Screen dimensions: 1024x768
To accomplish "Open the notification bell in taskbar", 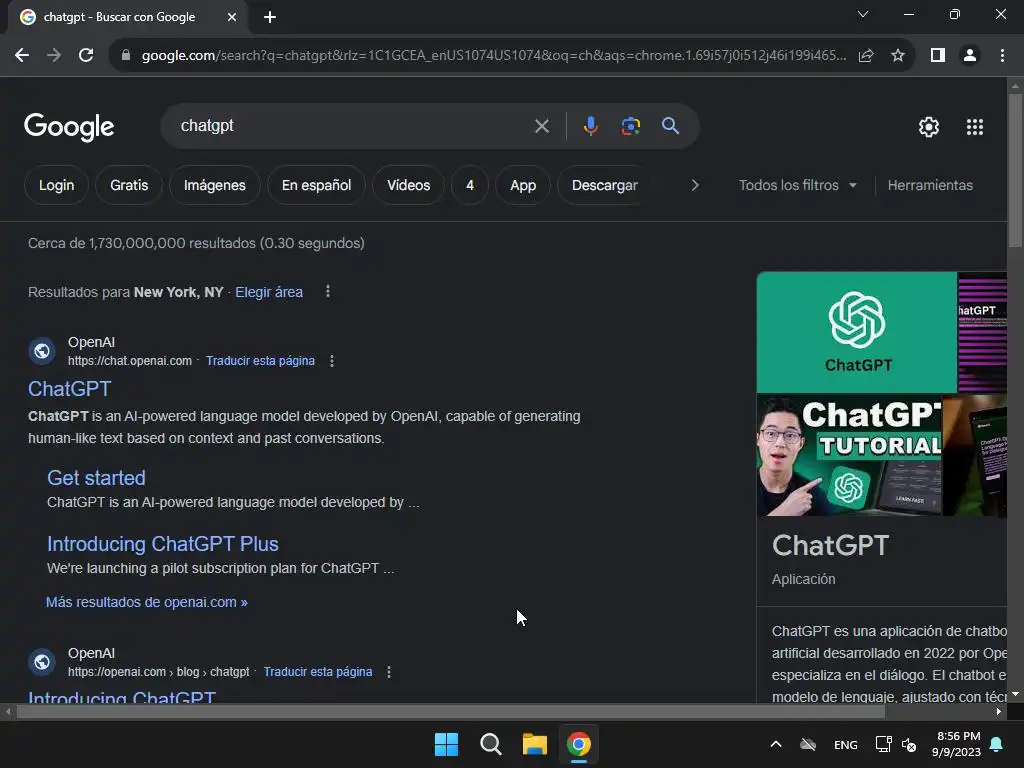I will click(x=997, y=744).
